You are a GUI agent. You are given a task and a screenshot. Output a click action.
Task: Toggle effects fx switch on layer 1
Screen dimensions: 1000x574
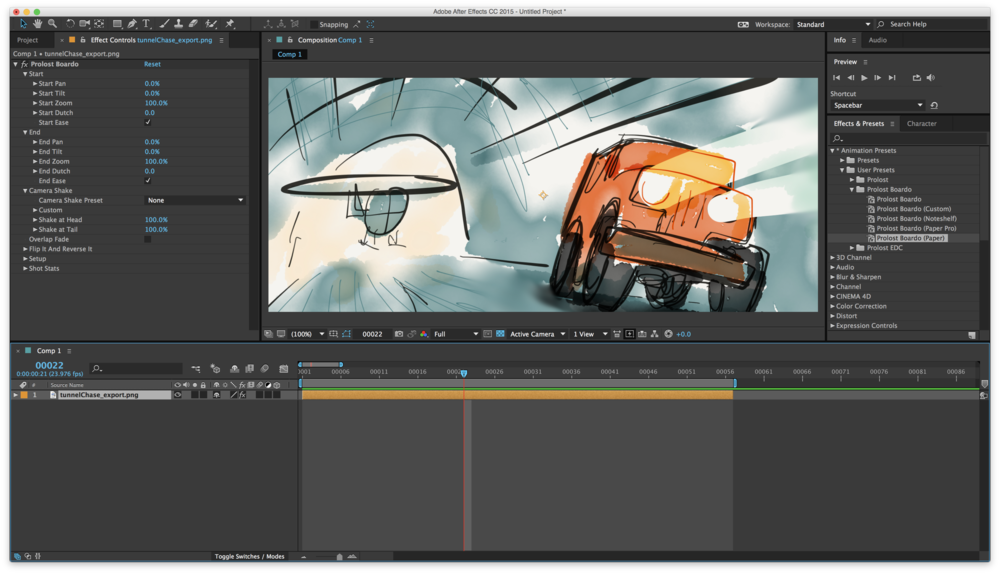point(242,395)
